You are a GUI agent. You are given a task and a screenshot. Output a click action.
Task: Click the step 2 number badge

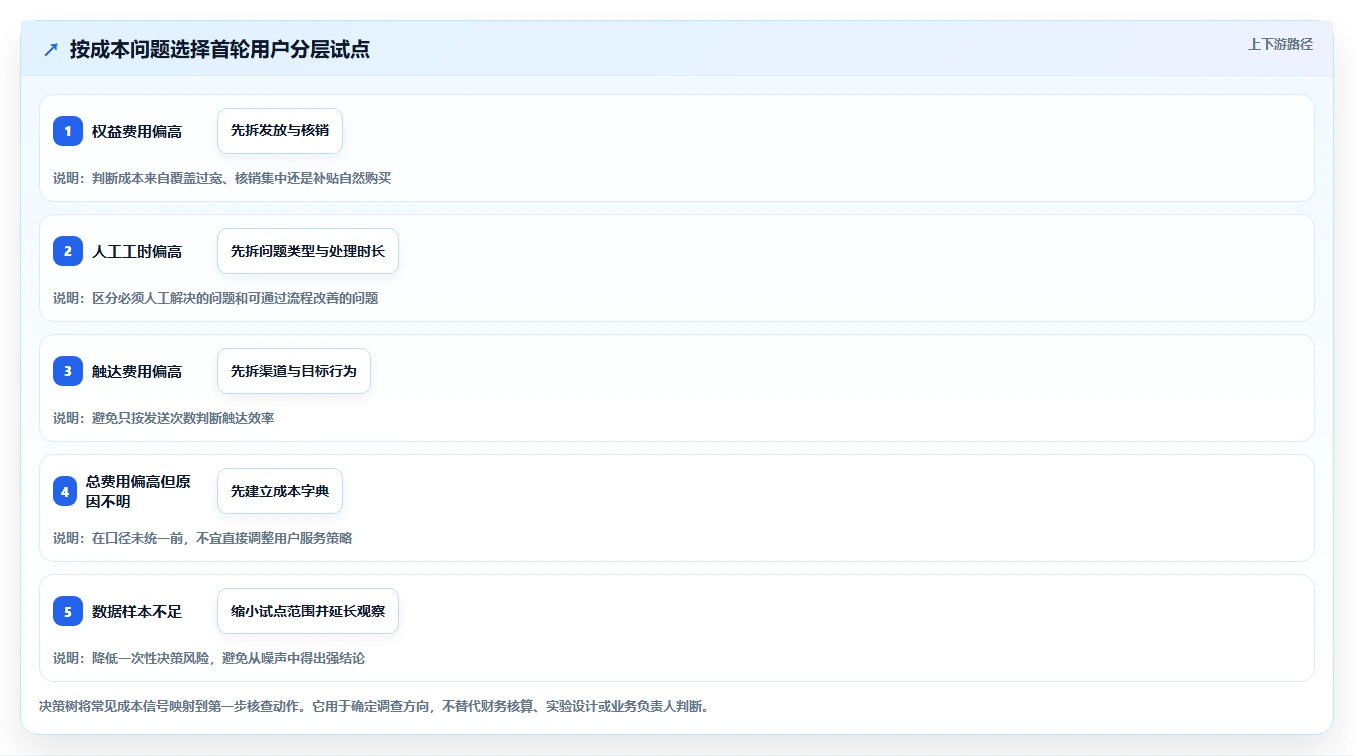click(68, 251)
